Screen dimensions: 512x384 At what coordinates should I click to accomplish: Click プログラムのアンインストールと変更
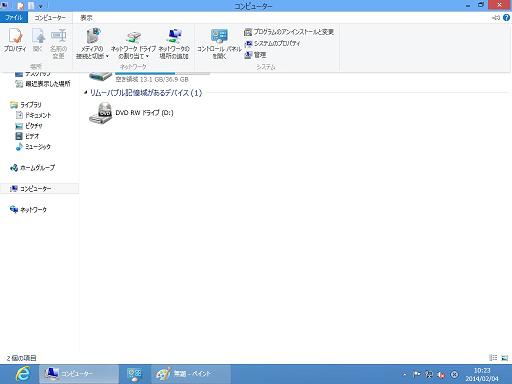click(289, 32)
